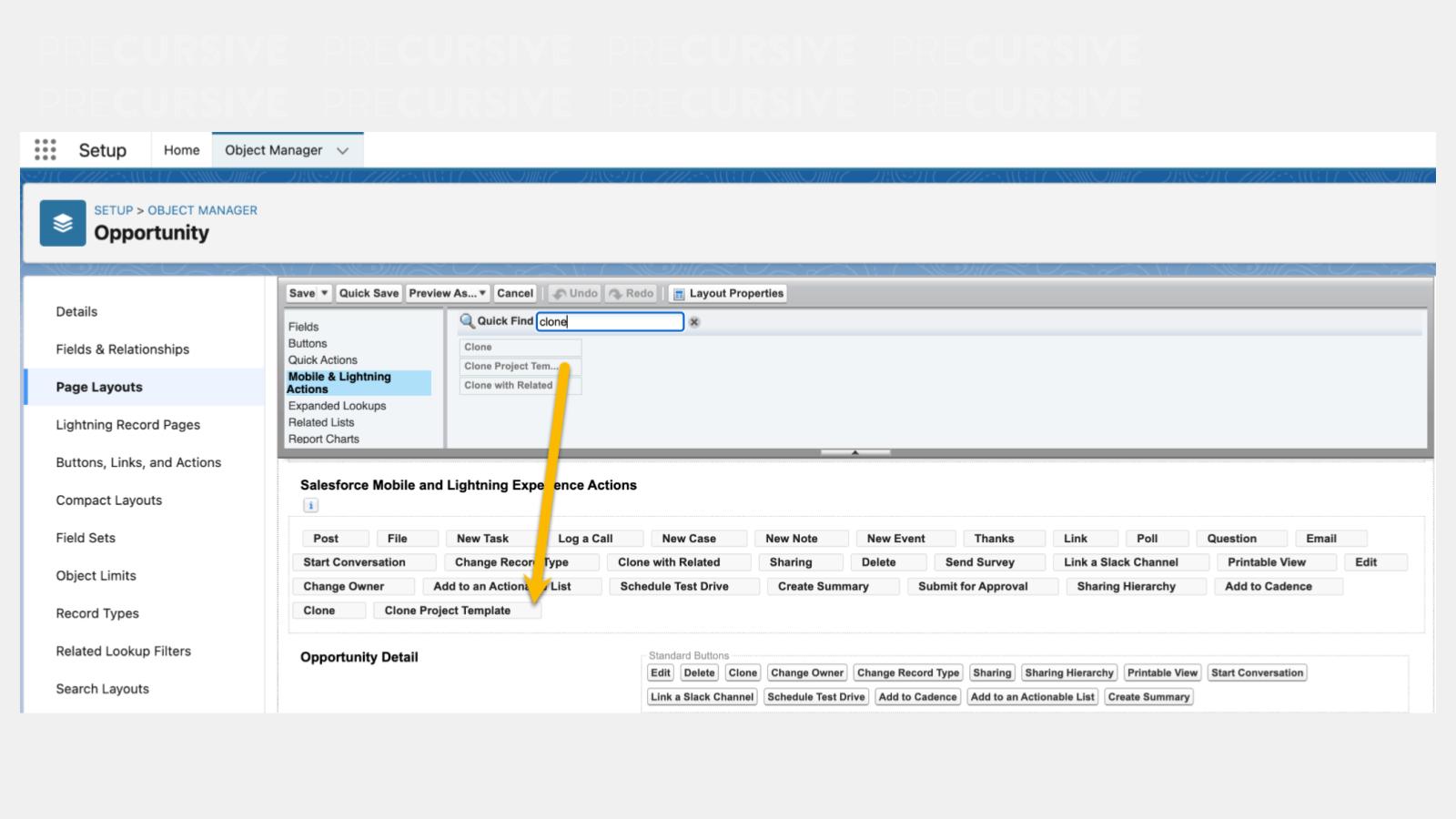This screenshot has width=1456, height=819.
Task: Click the Link a Slack Channel standard button
Action: (x=702, y=697)
